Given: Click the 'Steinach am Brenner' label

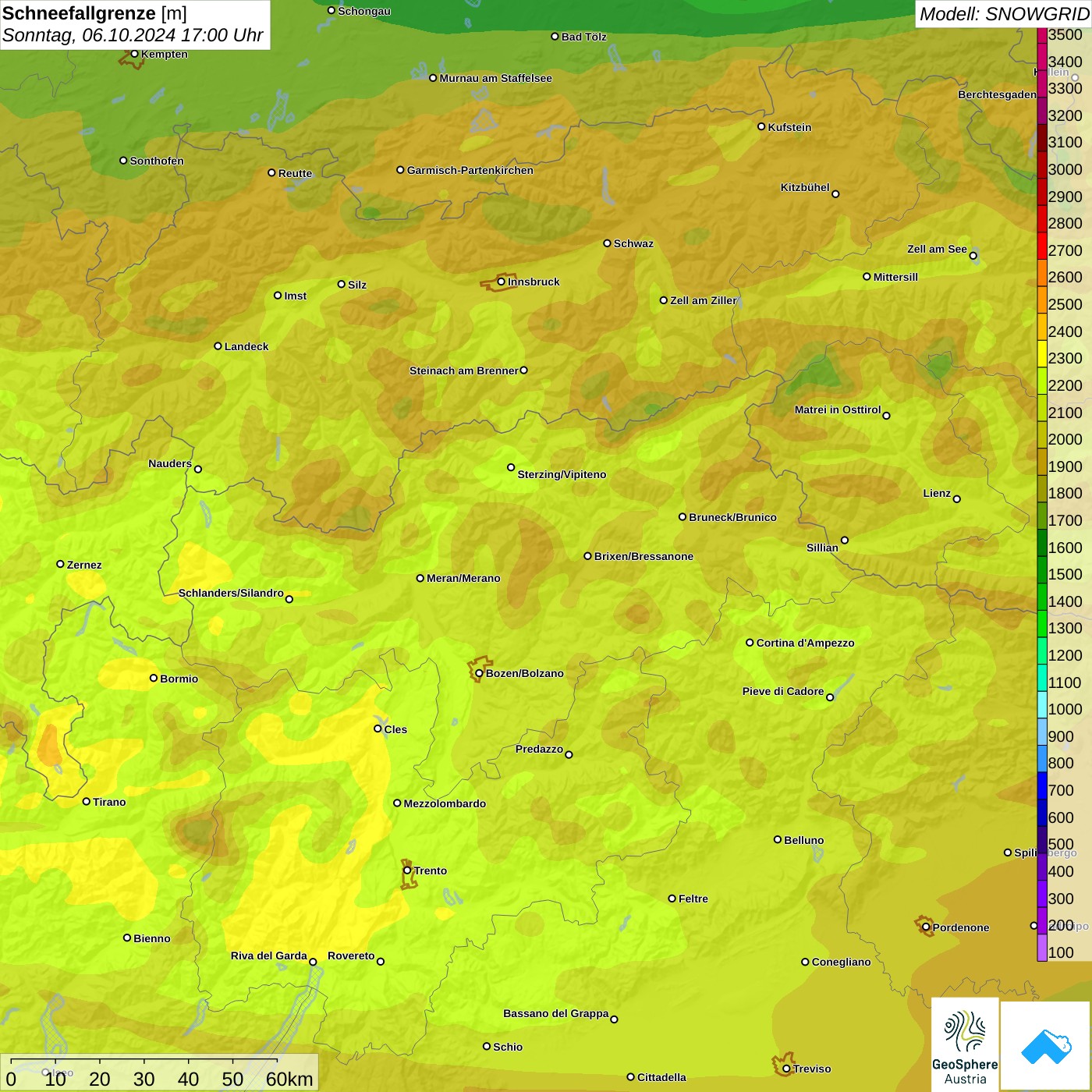Looking at the screenshot, I should click(463, 370).
